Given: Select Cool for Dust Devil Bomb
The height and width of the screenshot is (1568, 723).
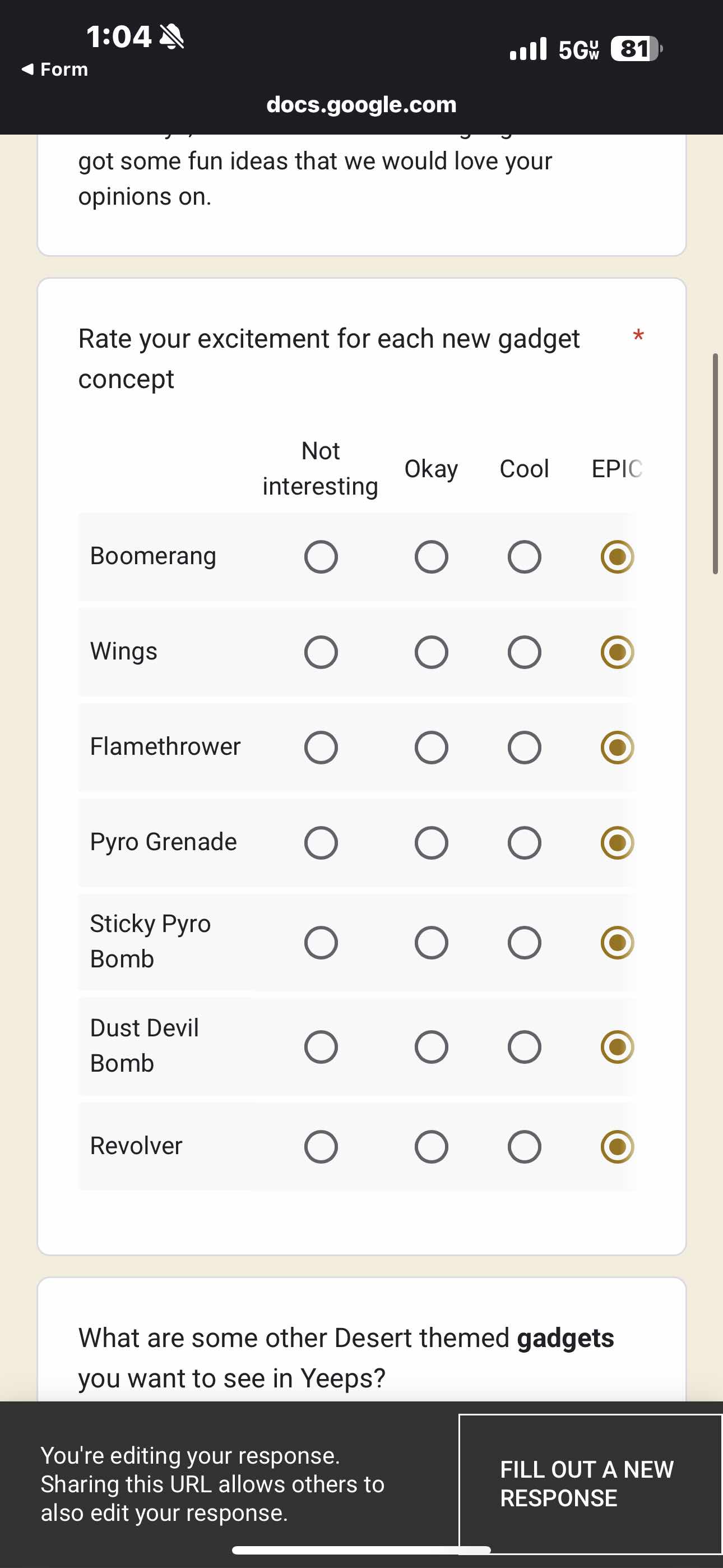Looking at the screenshot, I should pyautogui.click(x=524, y=1047).
